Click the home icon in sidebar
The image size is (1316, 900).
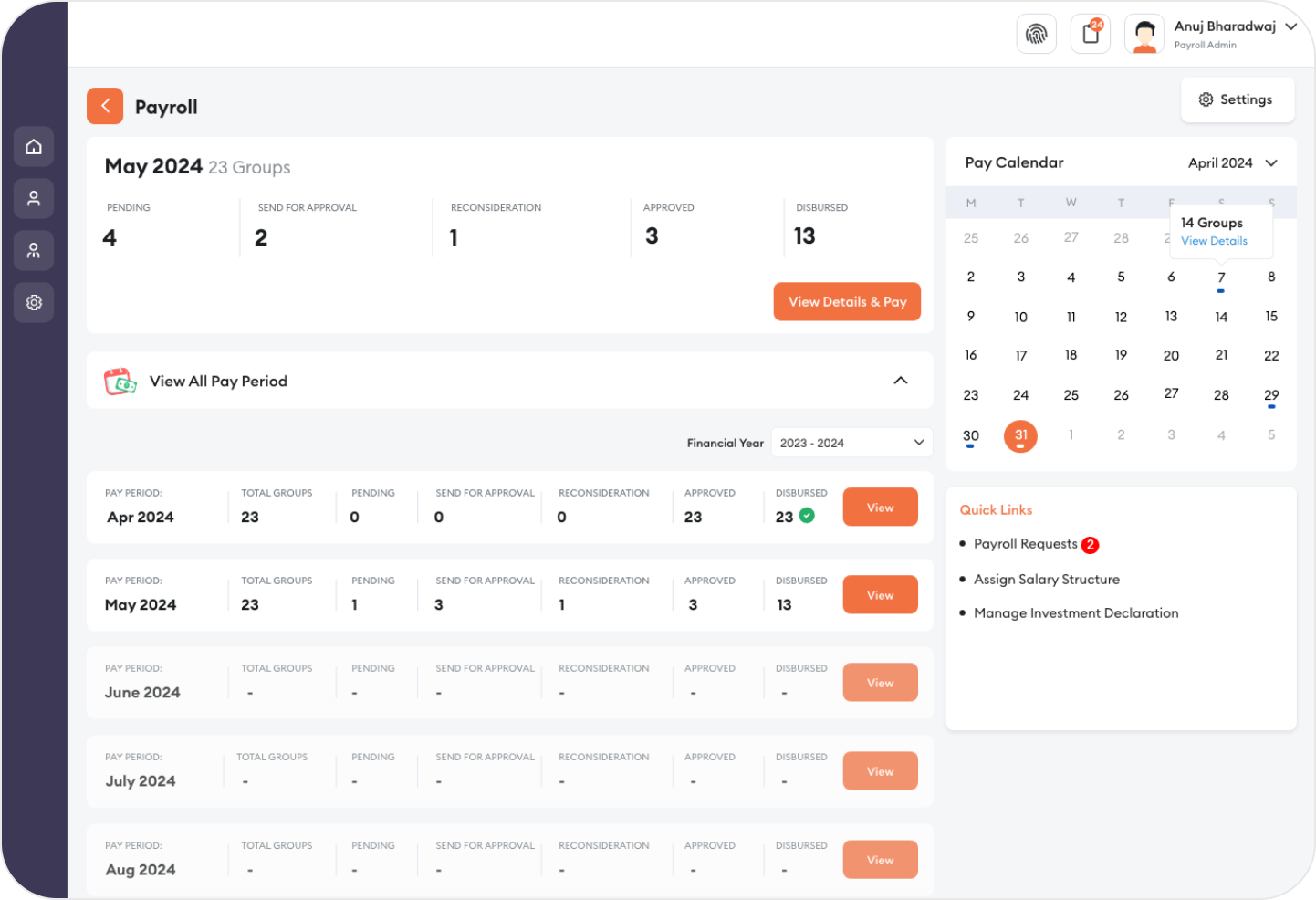coord(34,147)
